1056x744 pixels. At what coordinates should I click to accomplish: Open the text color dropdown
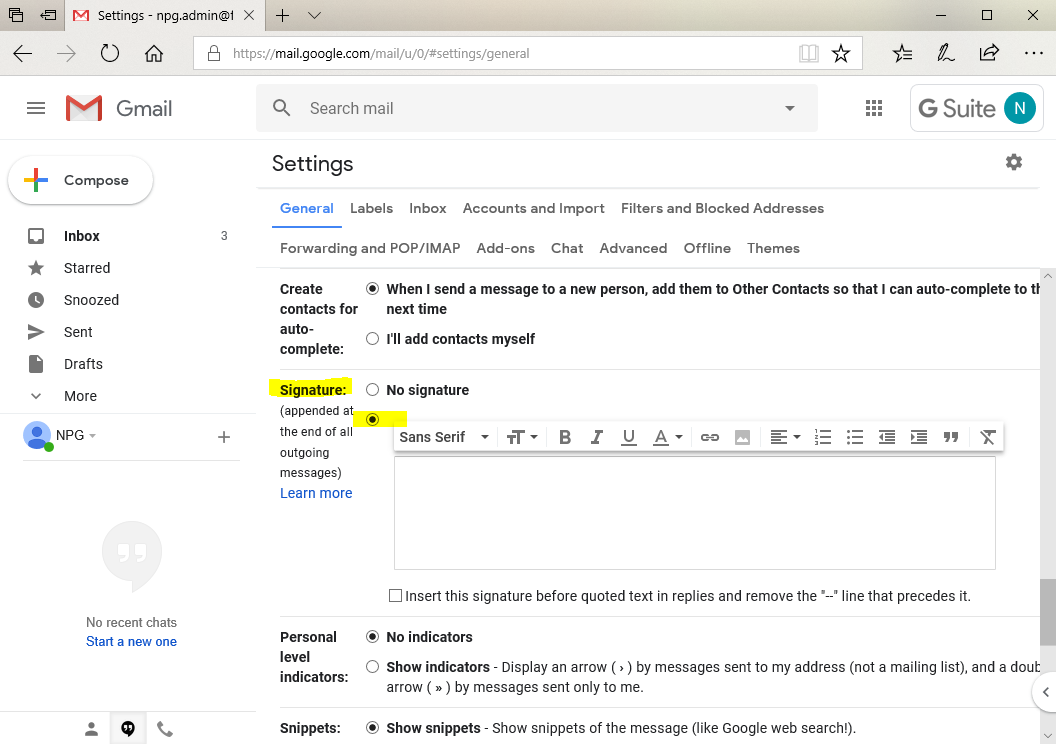(x=668, y=437)
